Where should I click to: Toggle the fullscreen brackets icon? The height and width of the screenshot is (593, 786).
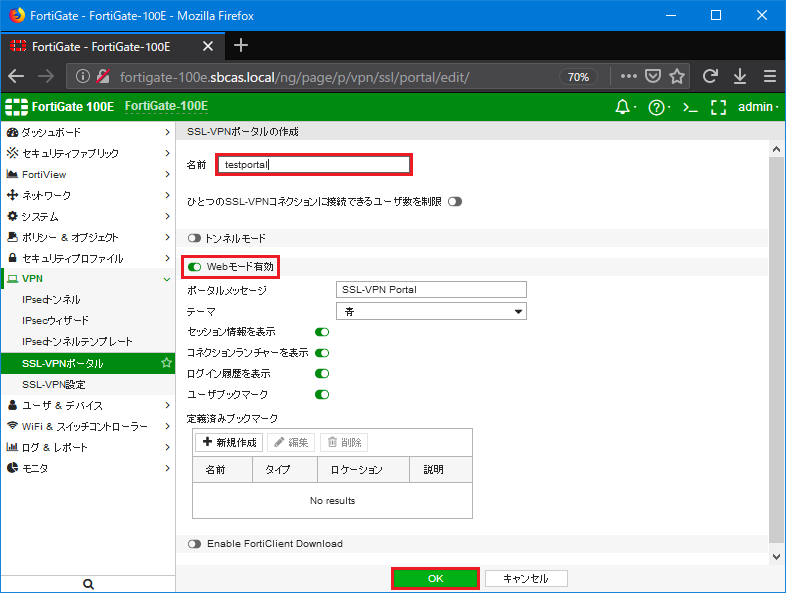(x=718, y=107)
